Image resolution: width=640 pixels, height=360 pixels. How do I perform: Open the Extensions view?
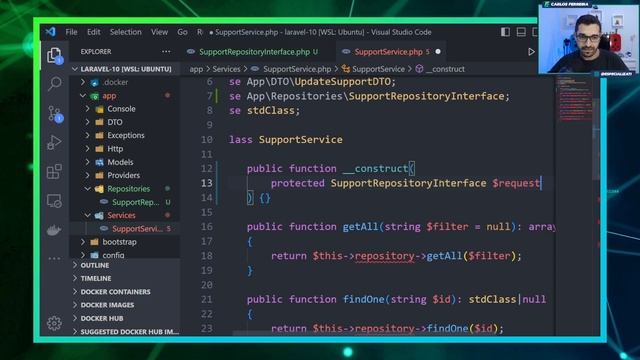coord(54,171)
